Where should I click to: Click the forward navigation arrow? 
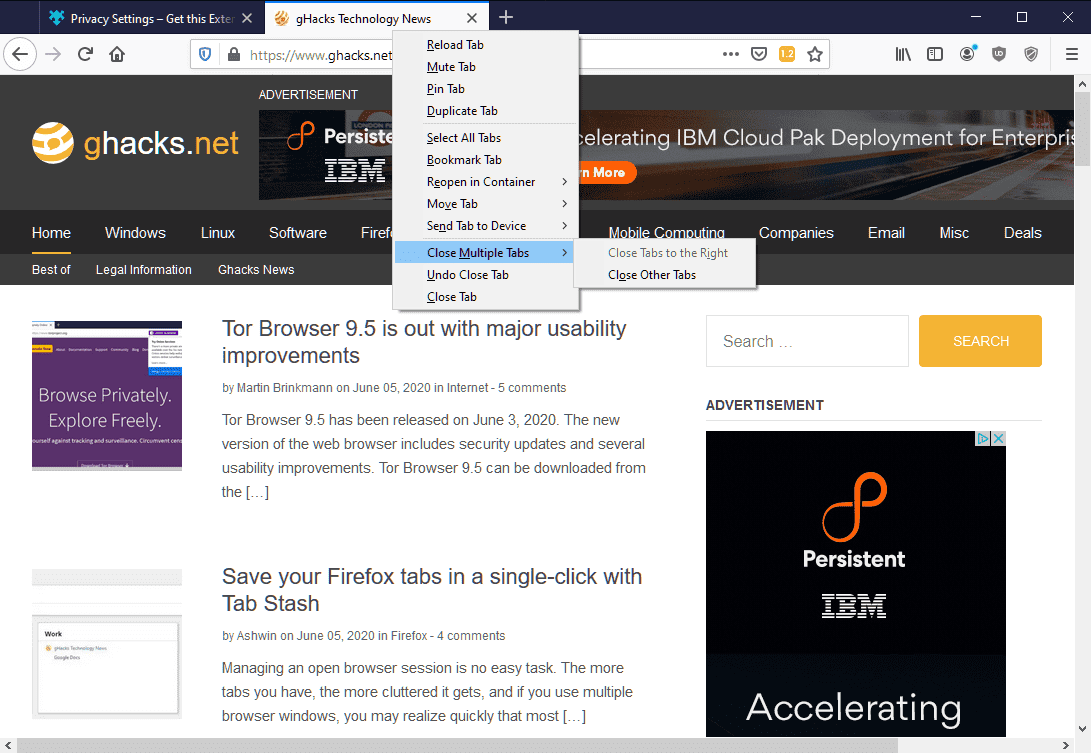point(53,54)
